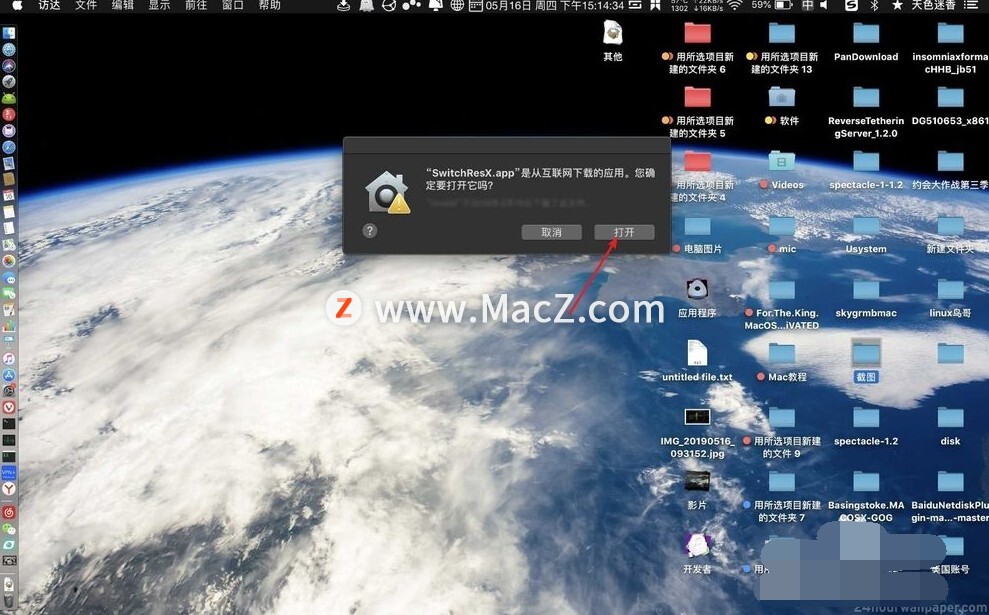The height and width of the screenshot is (615, 989).
Task: Open Calendar in the Dock
Action: click(x=9, y=196)
